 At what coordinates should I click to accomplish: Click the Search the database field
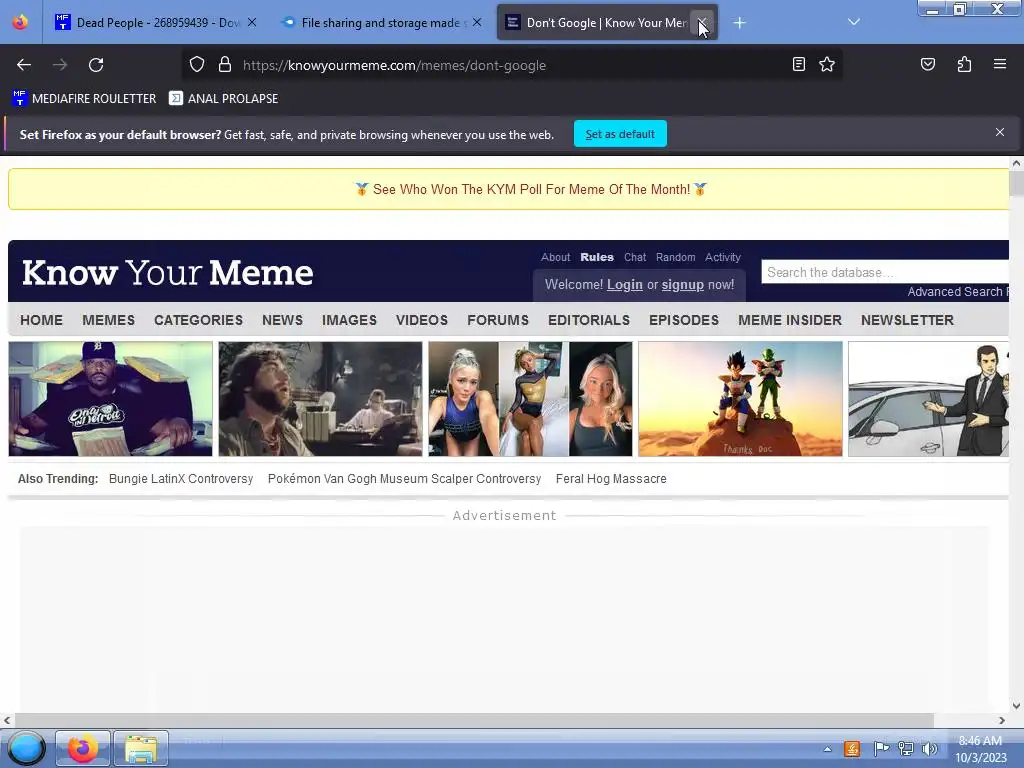(x=885, y=272)
